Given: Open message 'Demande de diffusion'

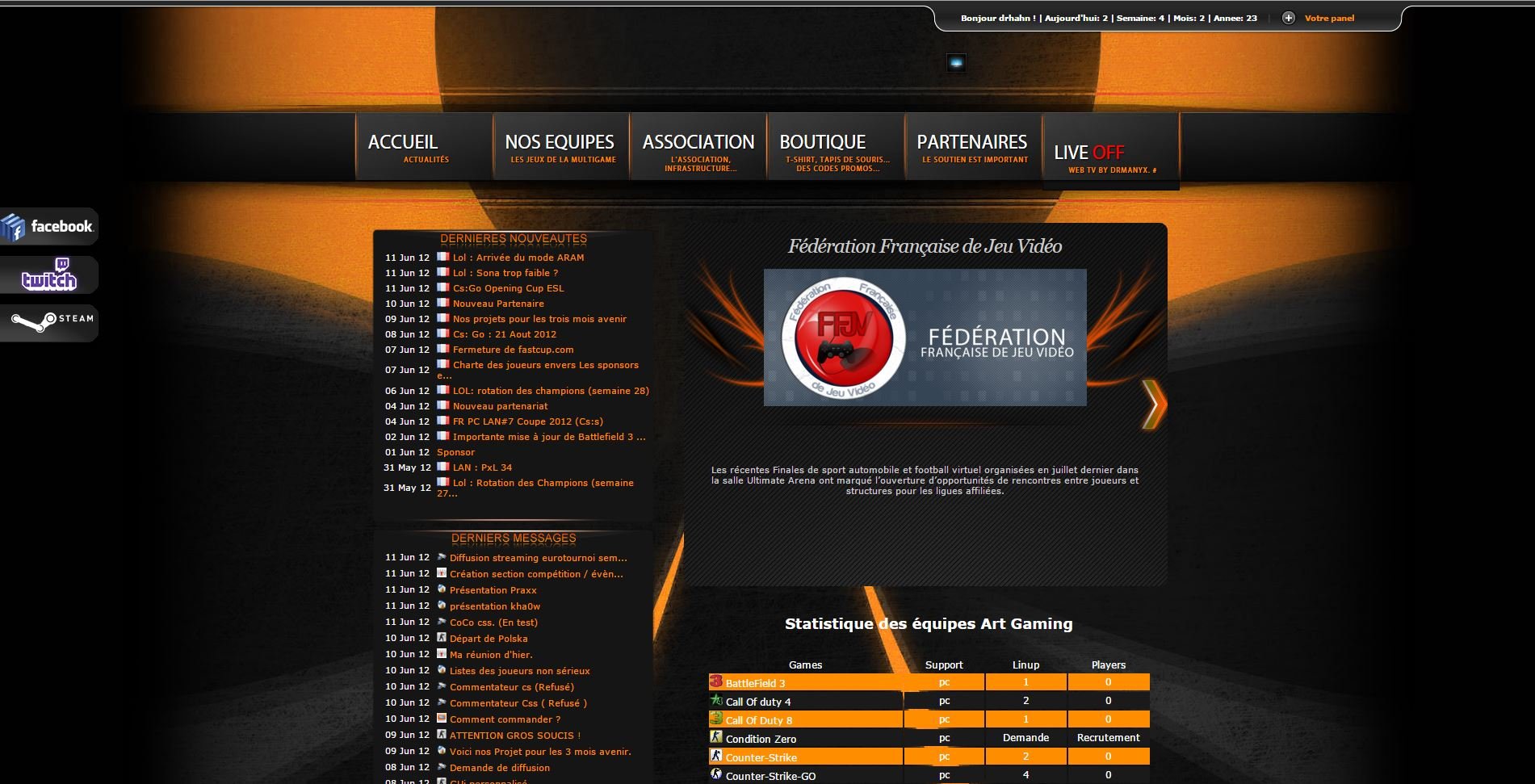Looking at the screenshot, I should pos(500,768).
